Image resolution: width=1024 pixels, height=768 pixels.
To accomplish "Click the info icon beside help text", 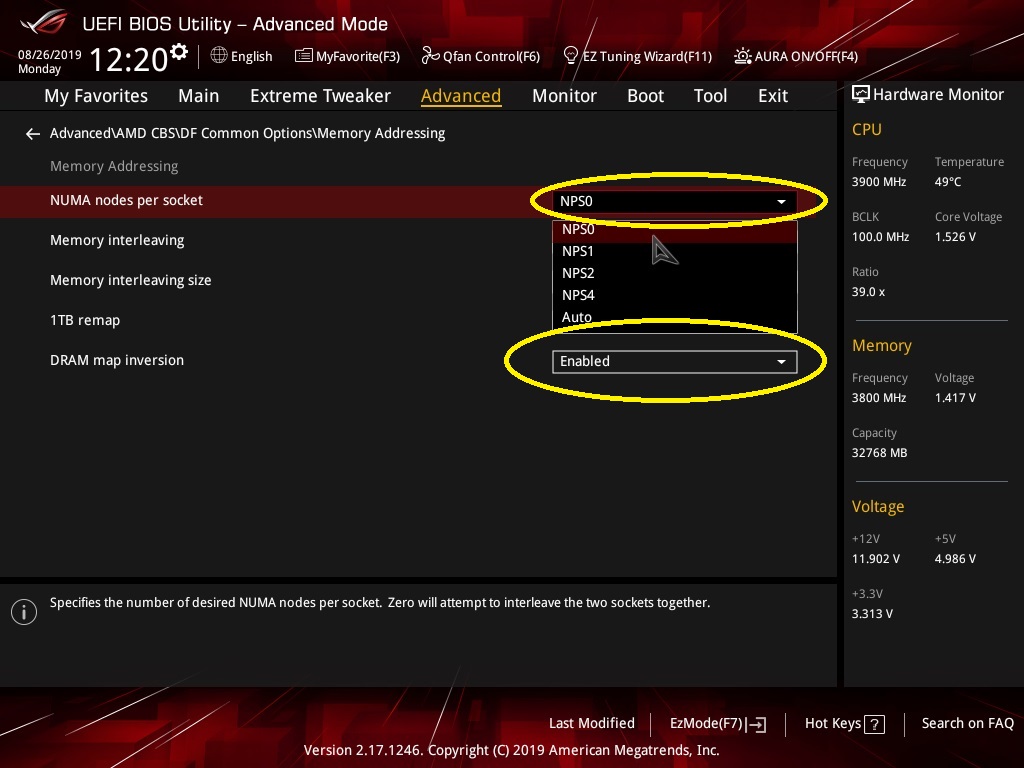I will [24, 612].
